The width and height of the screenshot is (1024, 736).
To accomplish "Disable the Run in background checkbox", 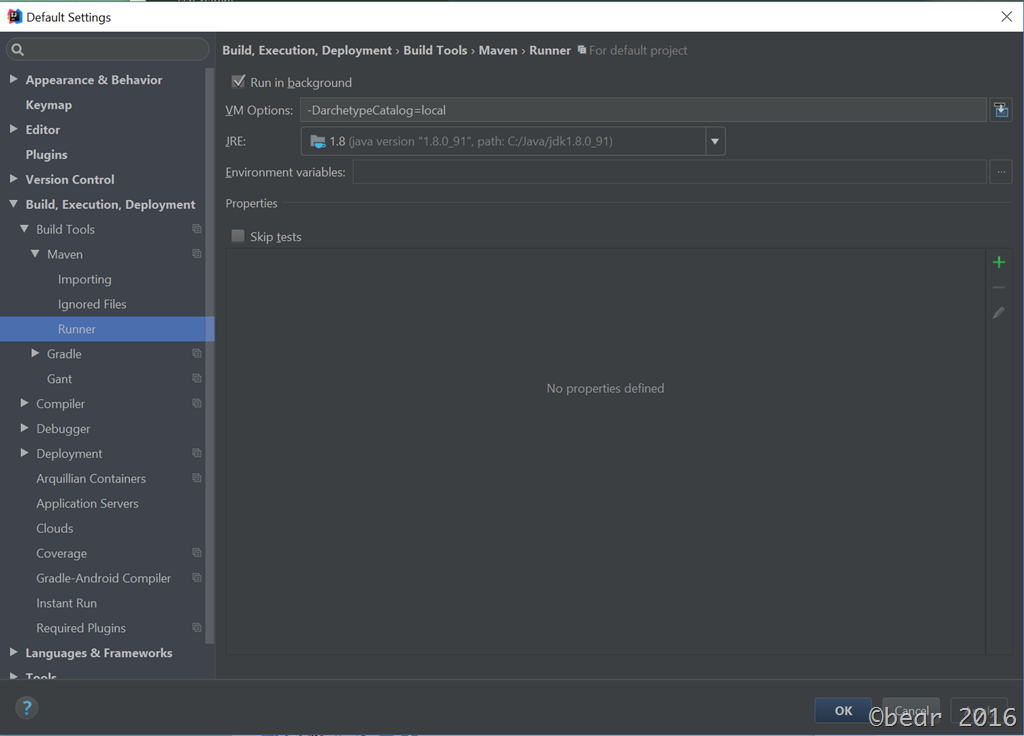I will click(x=238, y=82).
